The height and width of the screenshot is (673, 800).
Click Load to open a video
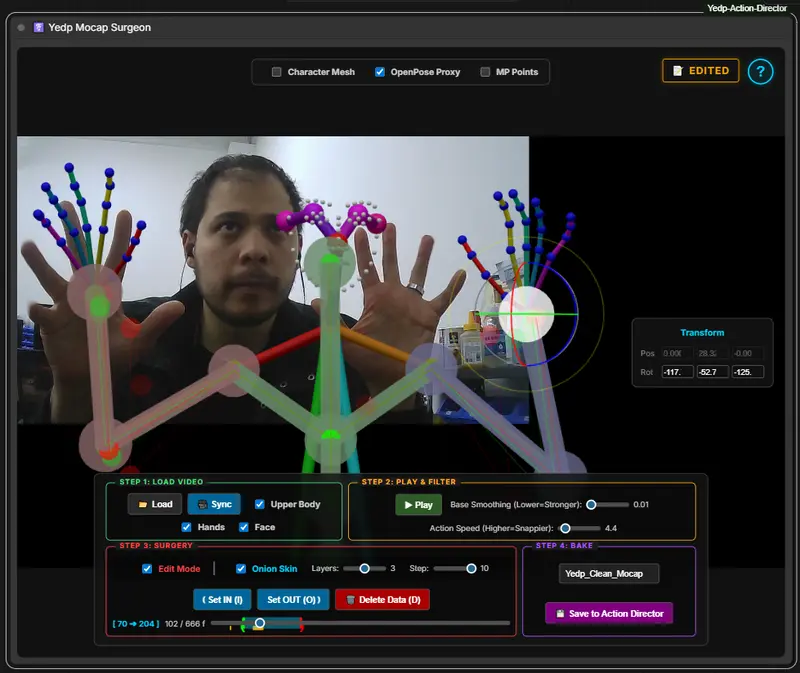pyautogui.click(x=155, y=504)
